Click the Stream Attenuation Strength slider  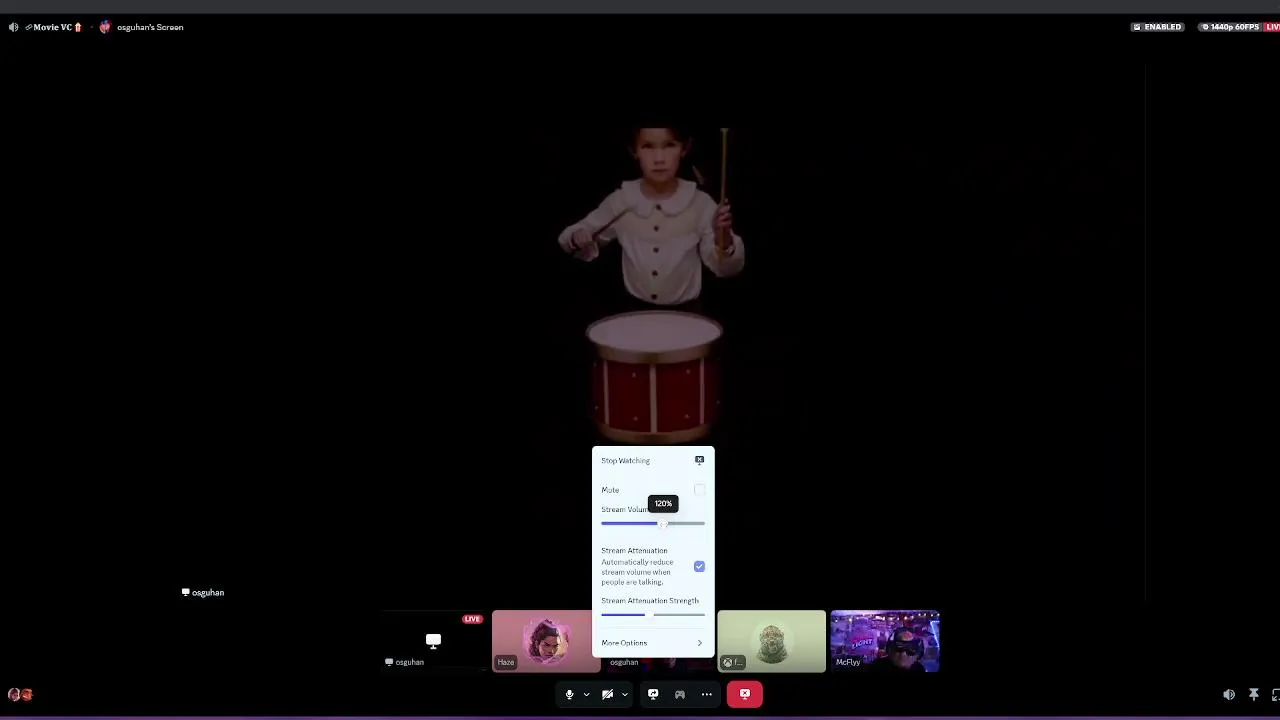(653, 614)
